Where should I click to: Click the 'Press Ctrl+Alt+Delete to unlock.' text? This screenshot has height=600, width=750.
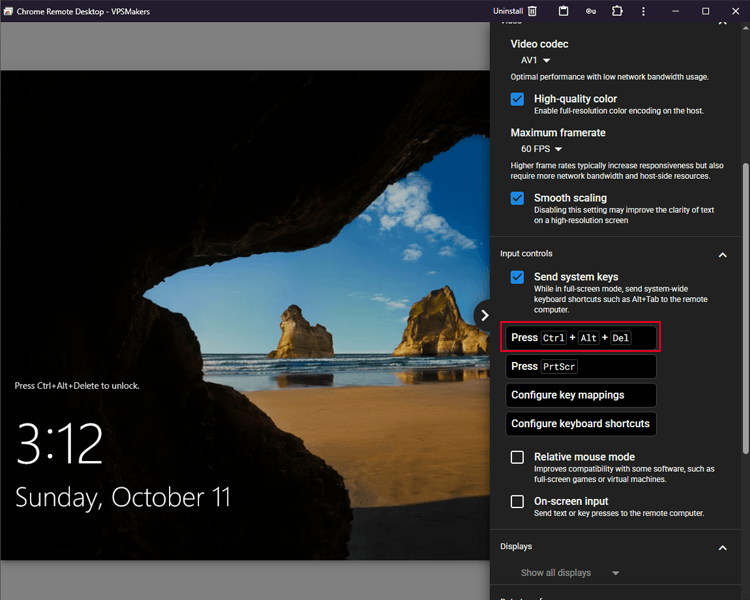[x=77, y=386]
